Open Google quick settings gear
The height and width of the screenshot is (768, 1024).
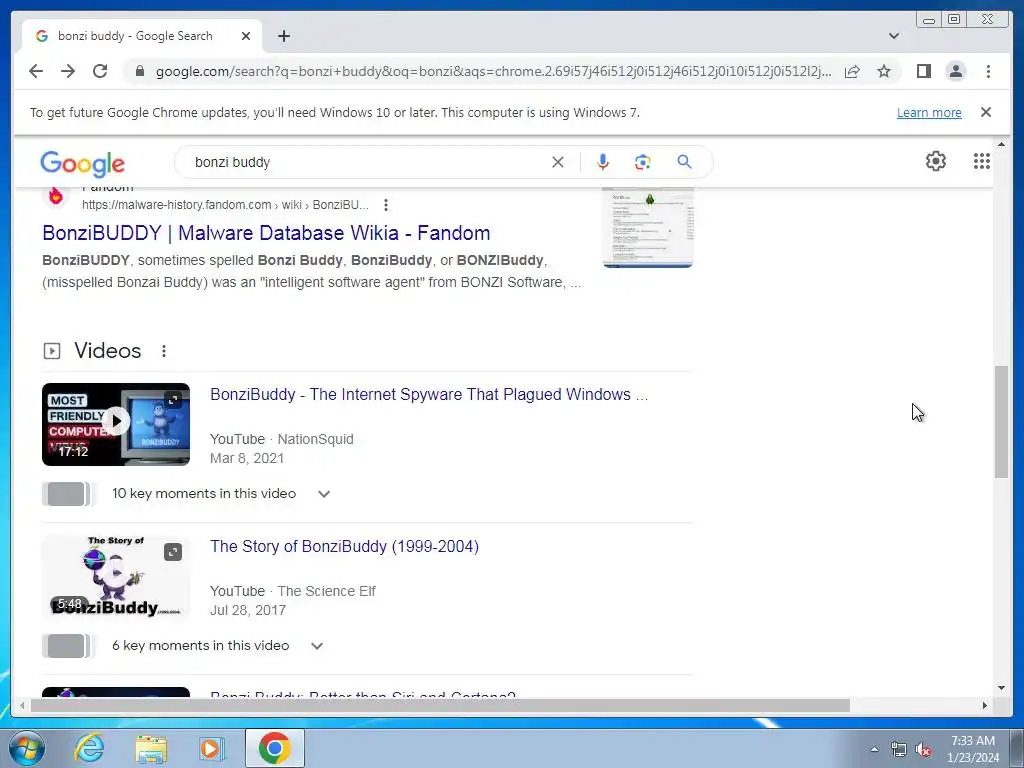935,161
